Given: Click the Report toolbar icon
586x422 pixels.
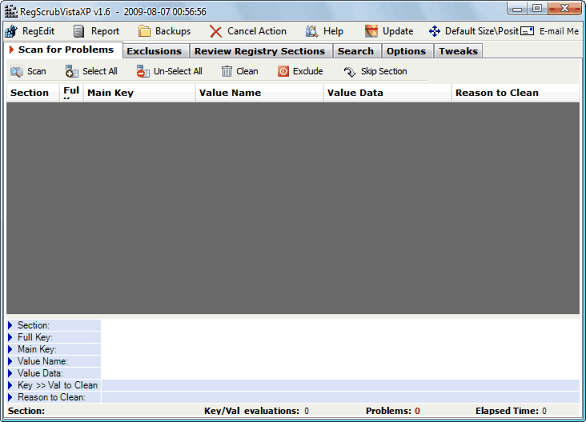Looking at the screenshot, I should point(78,31).
